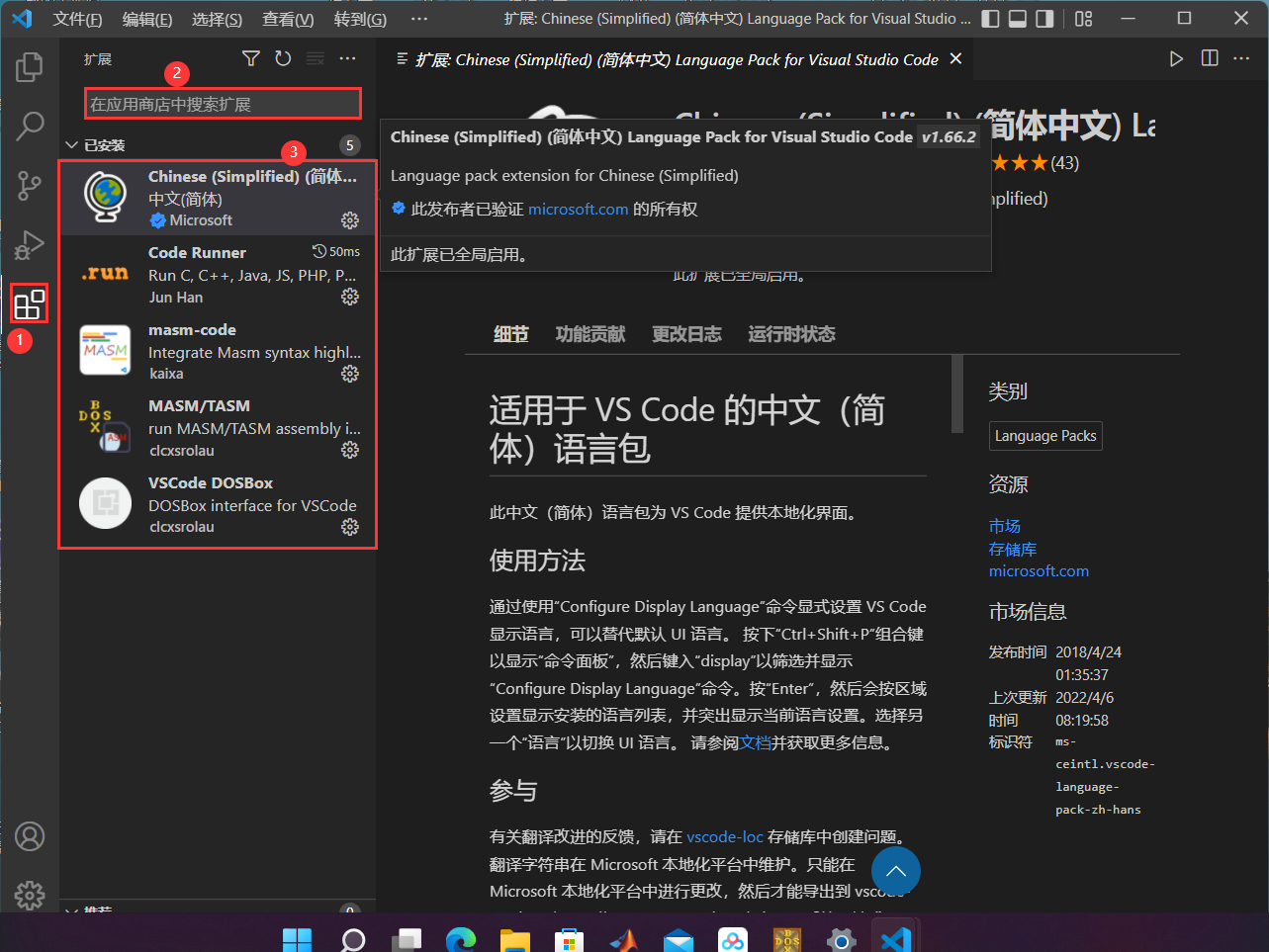Click the scroll-to-top round arrow button
This screenshot has width=1269, height=952.
[896, 871]
